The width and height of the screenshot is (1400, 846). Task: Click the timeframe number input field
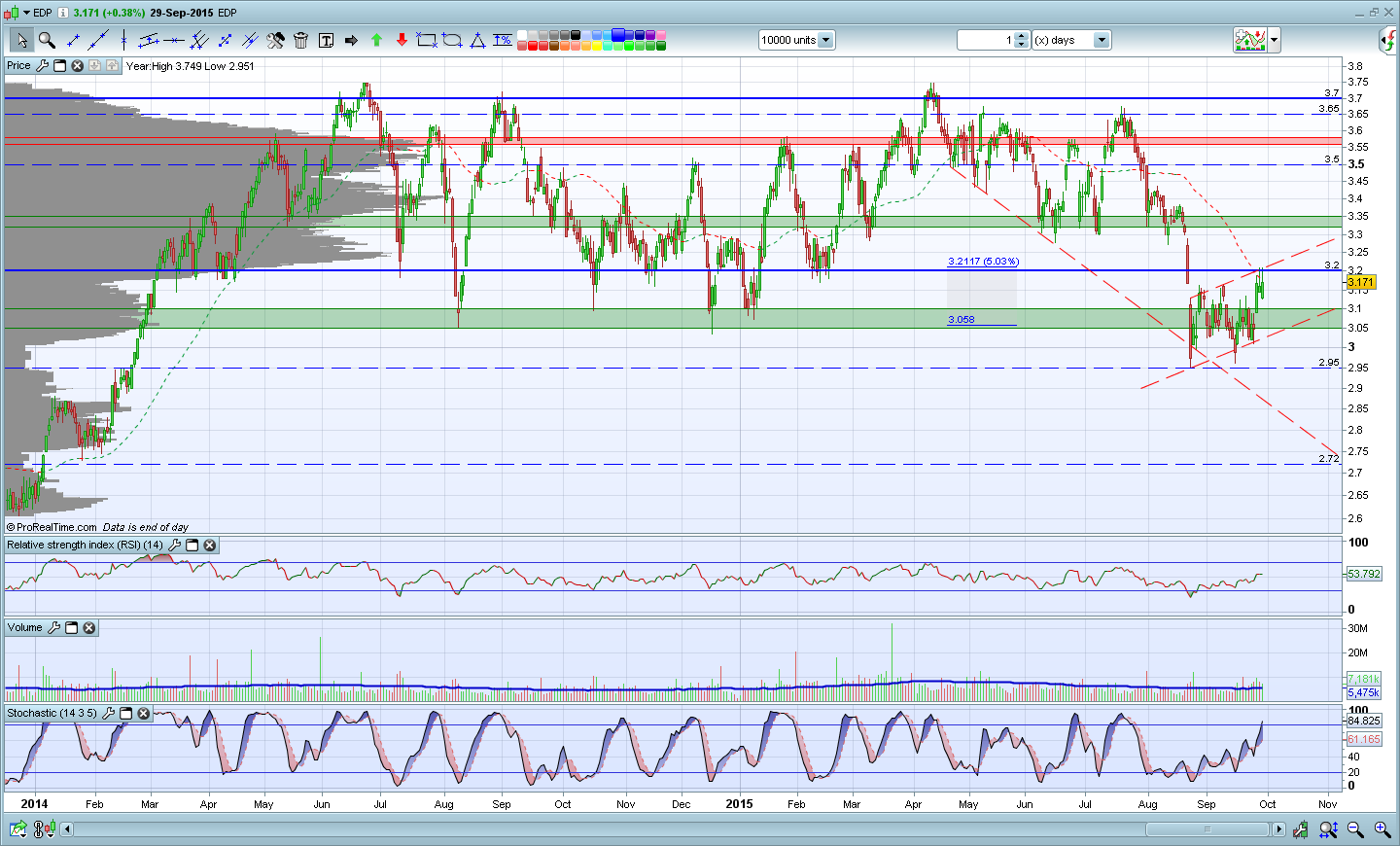985,40
